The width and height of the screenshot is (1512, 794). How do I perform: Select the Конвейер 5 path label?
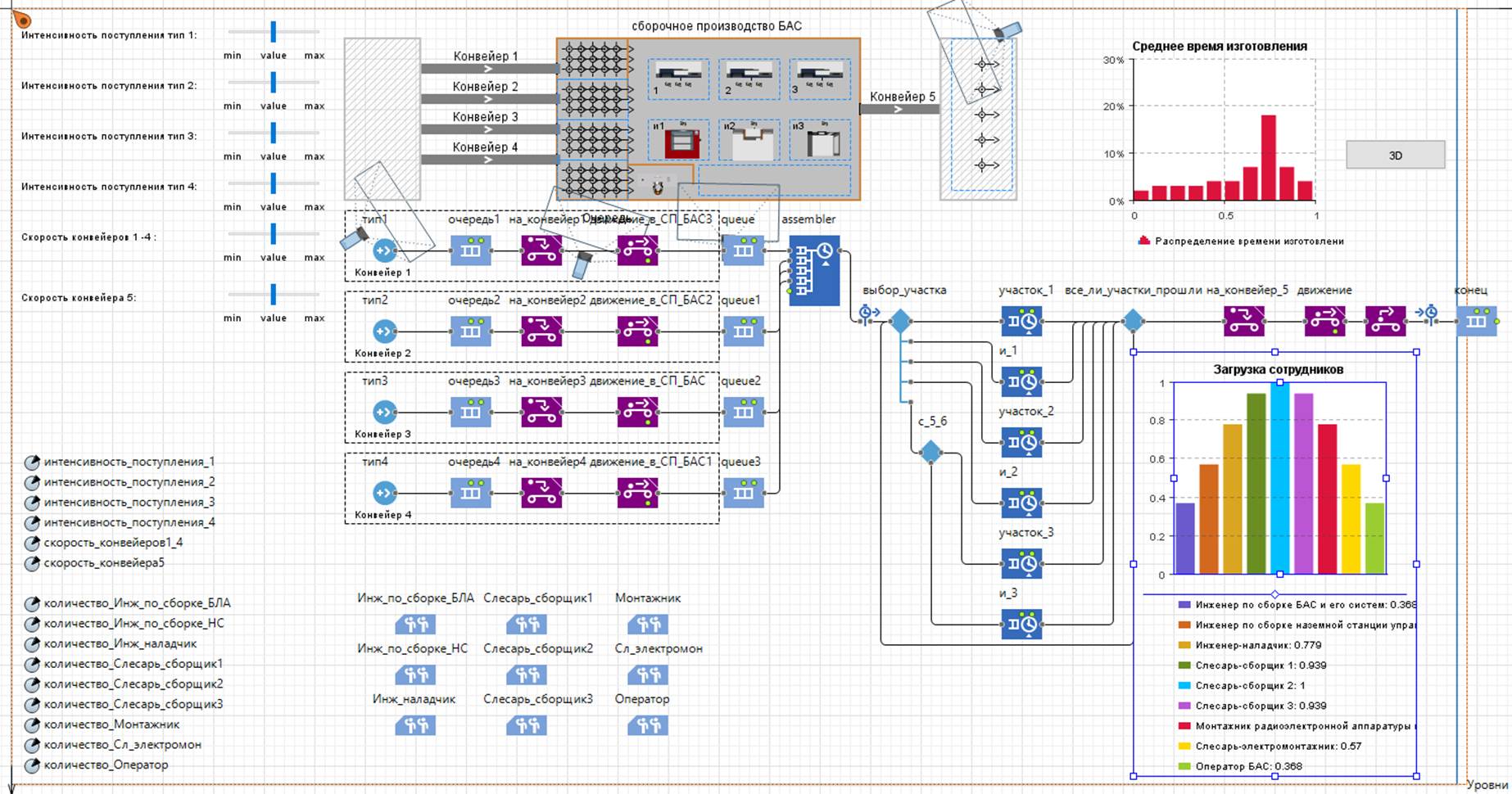902,97
